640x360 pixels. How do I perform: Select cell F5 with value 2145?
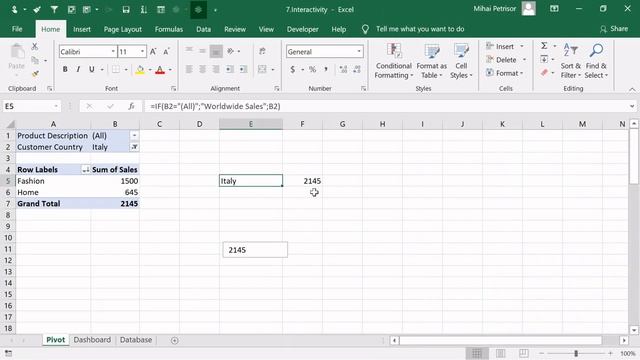point(302,181)
